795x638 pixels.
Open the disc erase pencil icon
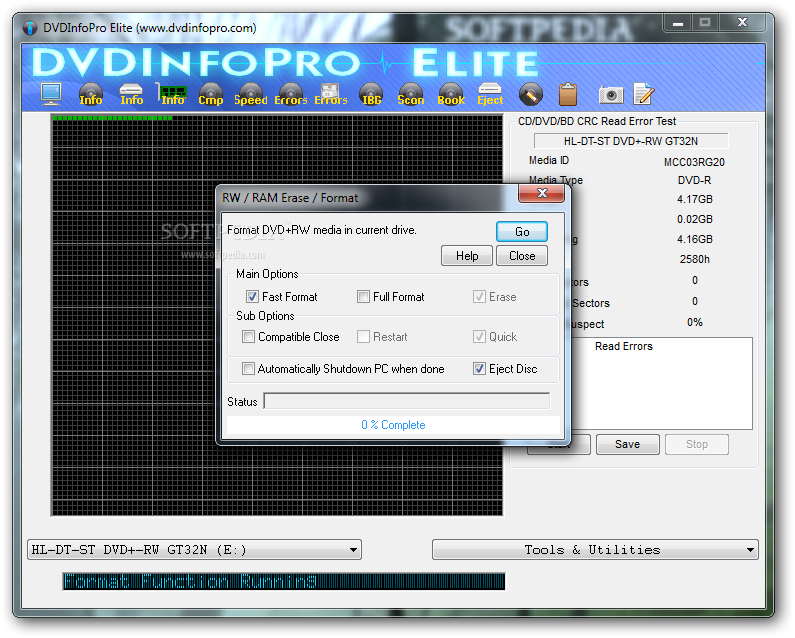tap(531, 94)
